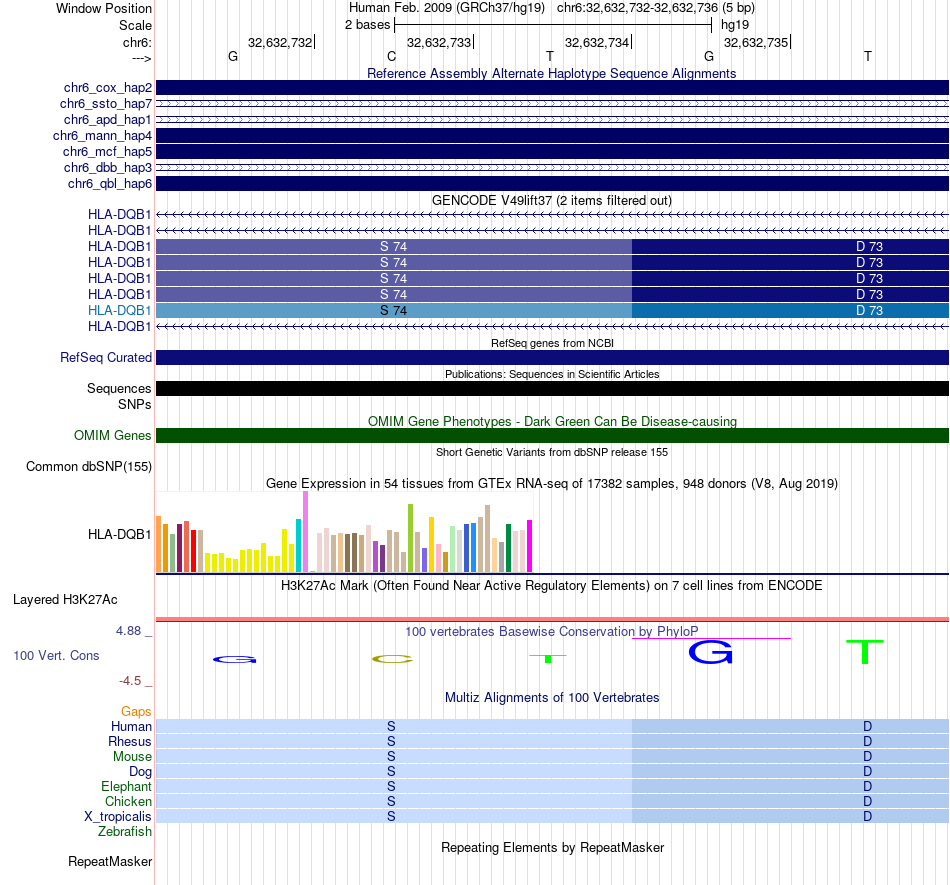Click the chr6_dbb_hap3 label
This screenshot has width=950, height=885.
[x=107, y=167]
